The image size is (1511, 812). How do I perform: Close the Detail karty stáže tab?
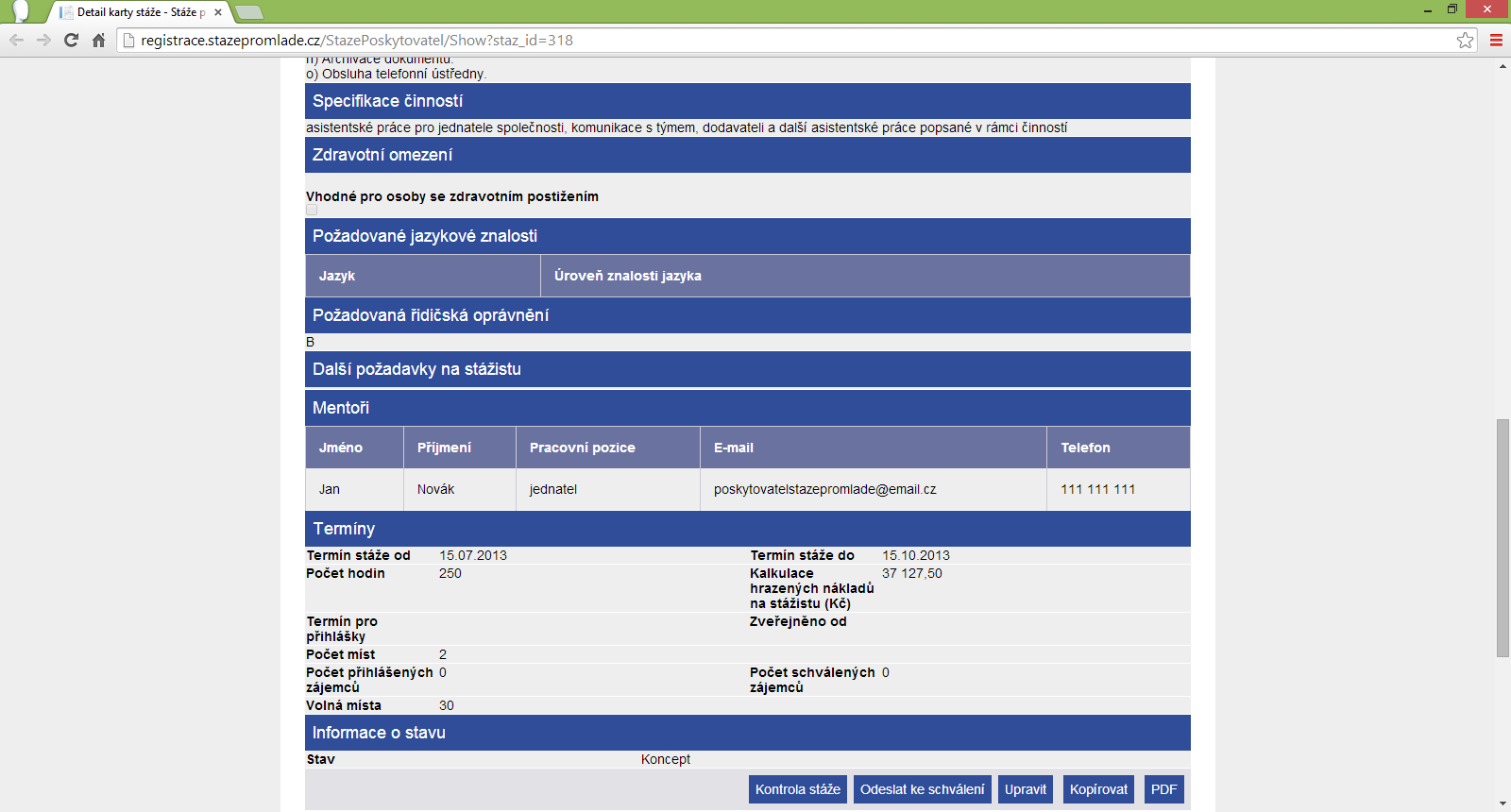[x=218, y=12]
